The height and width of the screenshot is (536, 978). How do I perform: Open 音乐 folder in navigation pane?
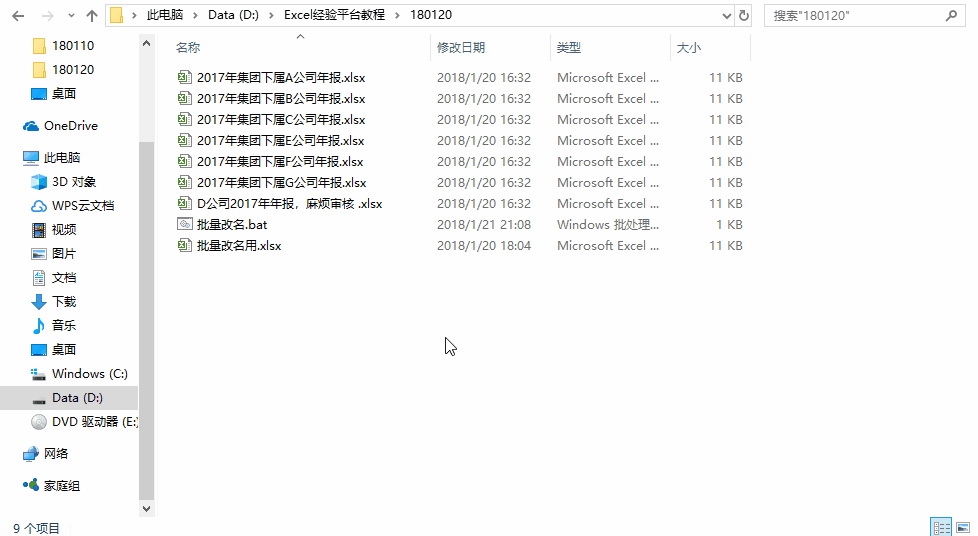tap(64, 326)
